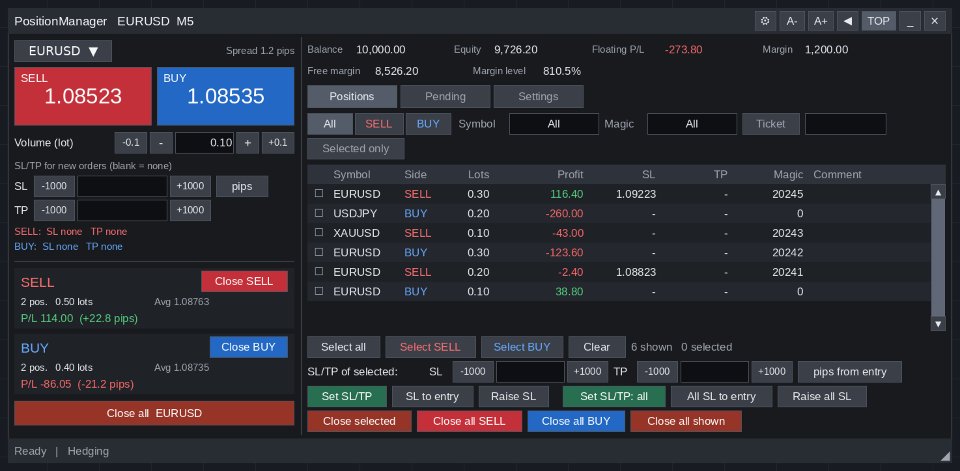Decrease volume by 0.1 lot
The image size is (960, 471).
(130, 143)
